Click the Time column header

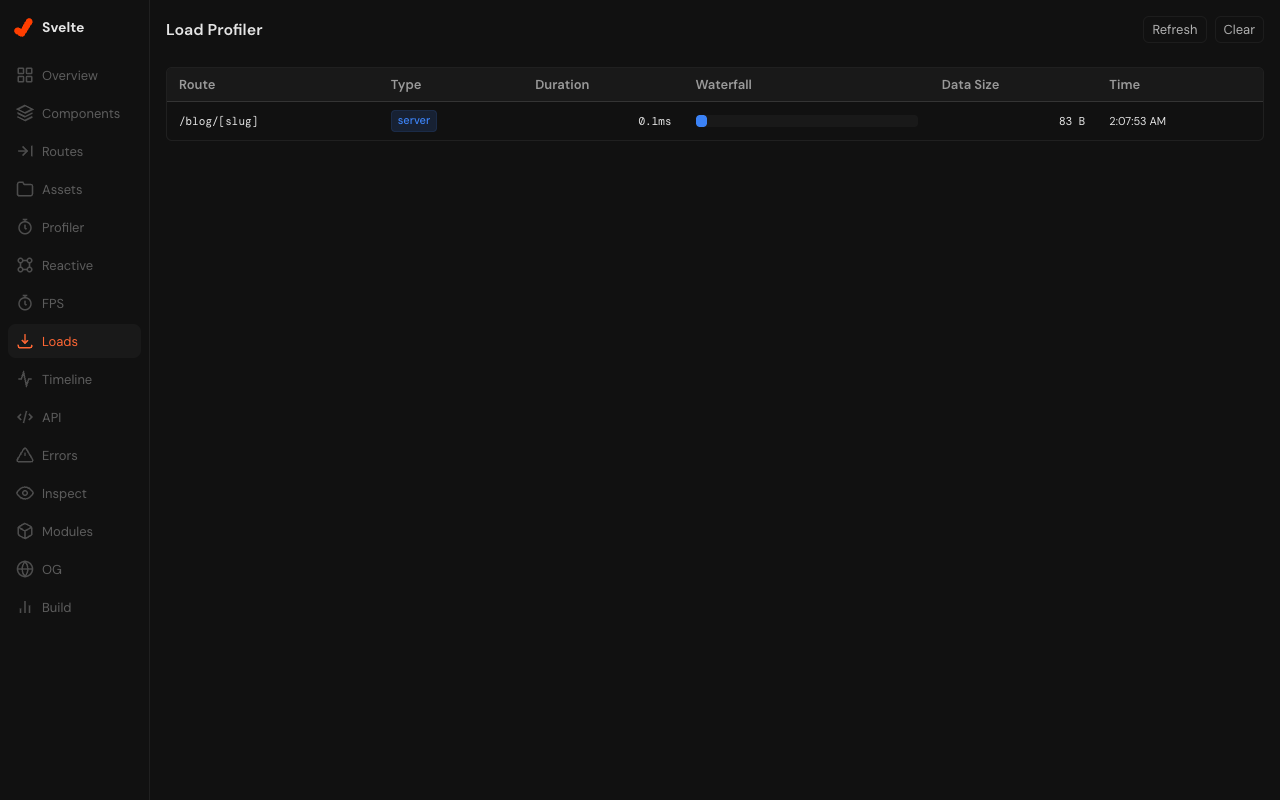(1124, 85)
